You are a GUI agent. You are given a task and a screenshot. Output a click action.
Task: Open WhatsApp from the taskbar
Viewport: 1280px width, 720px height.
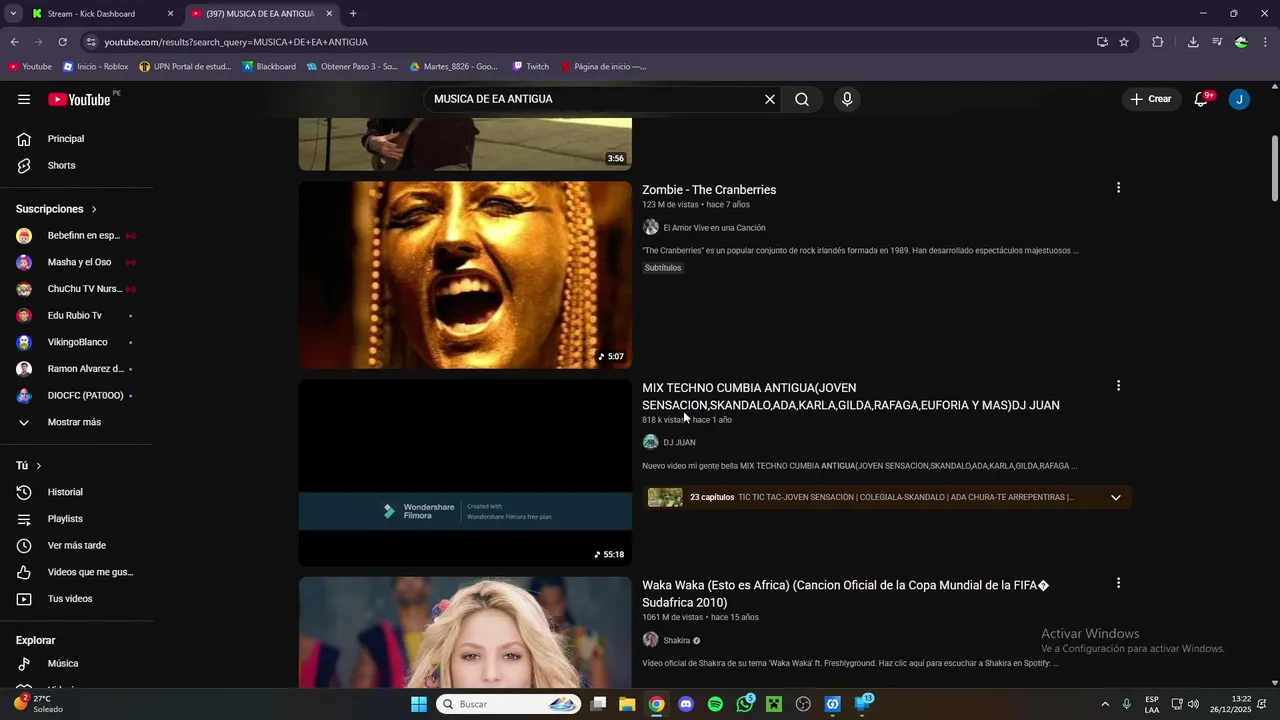pyautogui.click(x=745, y=704)
